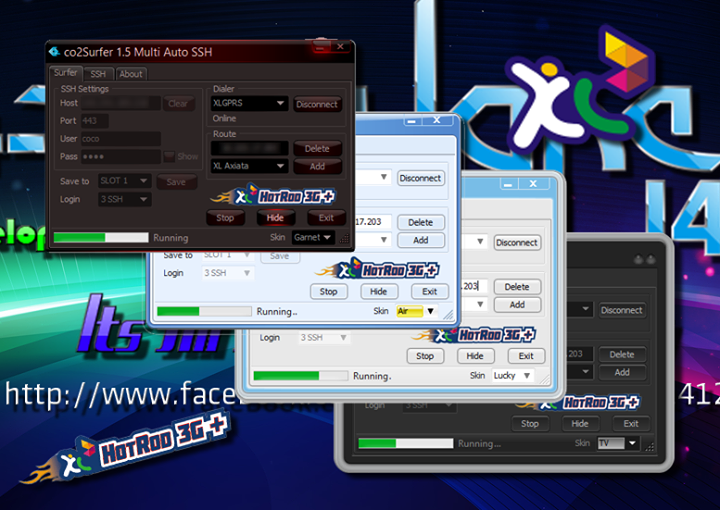The width and height of the screenshot is (720, 510).
Task: Switch to the Surfer tab
Action: (65, 73)
